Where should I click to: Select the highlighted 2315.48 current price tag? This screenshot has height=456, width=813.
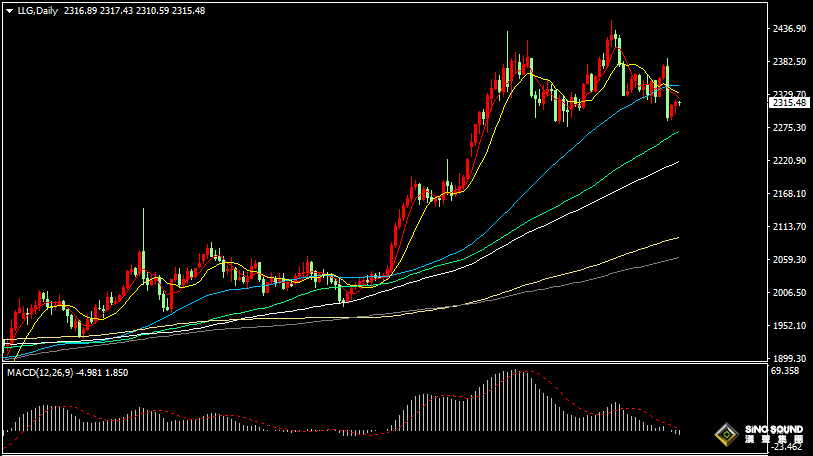point(788,102)
